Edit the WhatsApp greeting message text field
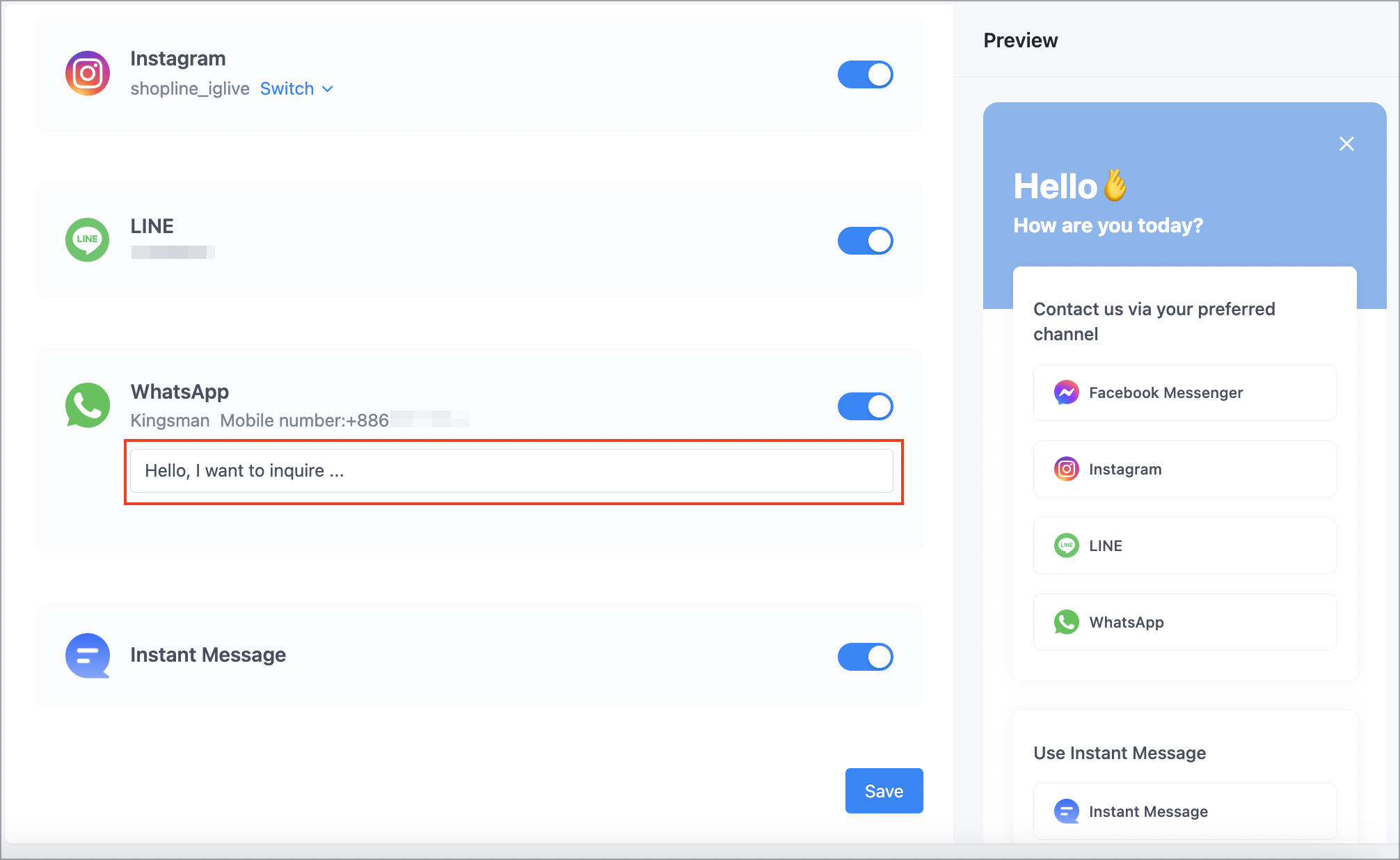 [x=513, y=470]
